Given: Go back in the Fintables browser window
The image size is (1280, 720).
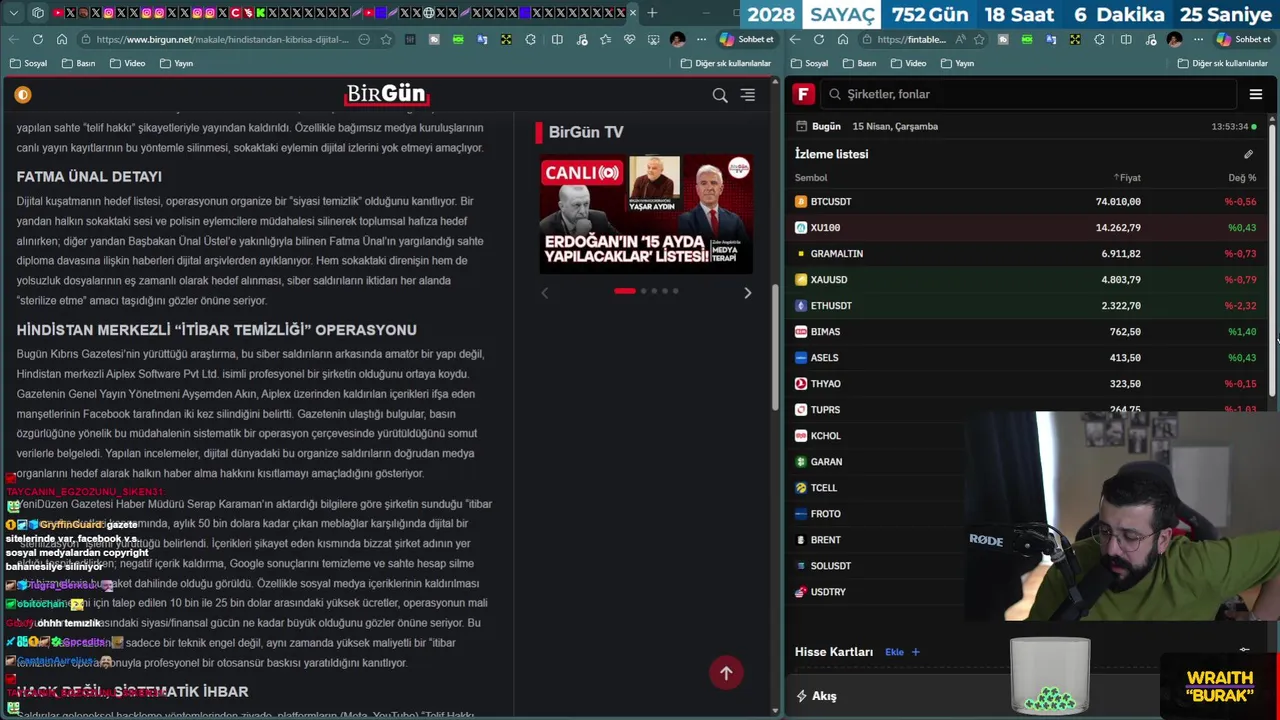Looking at the screenshot, I should (795, 40).
